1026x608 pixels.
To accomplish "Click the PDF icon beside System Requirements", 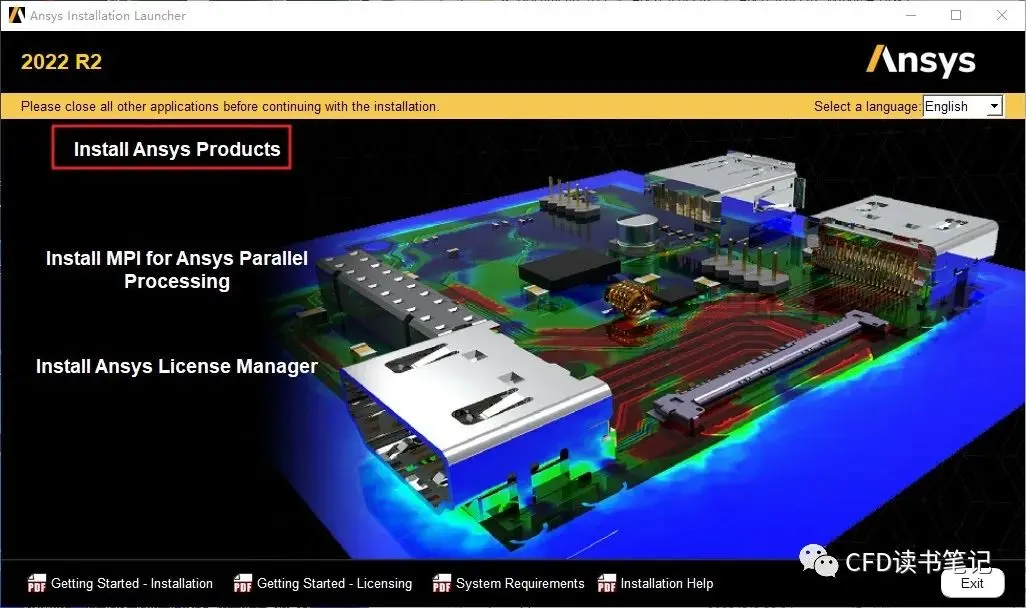I will 442,583.
